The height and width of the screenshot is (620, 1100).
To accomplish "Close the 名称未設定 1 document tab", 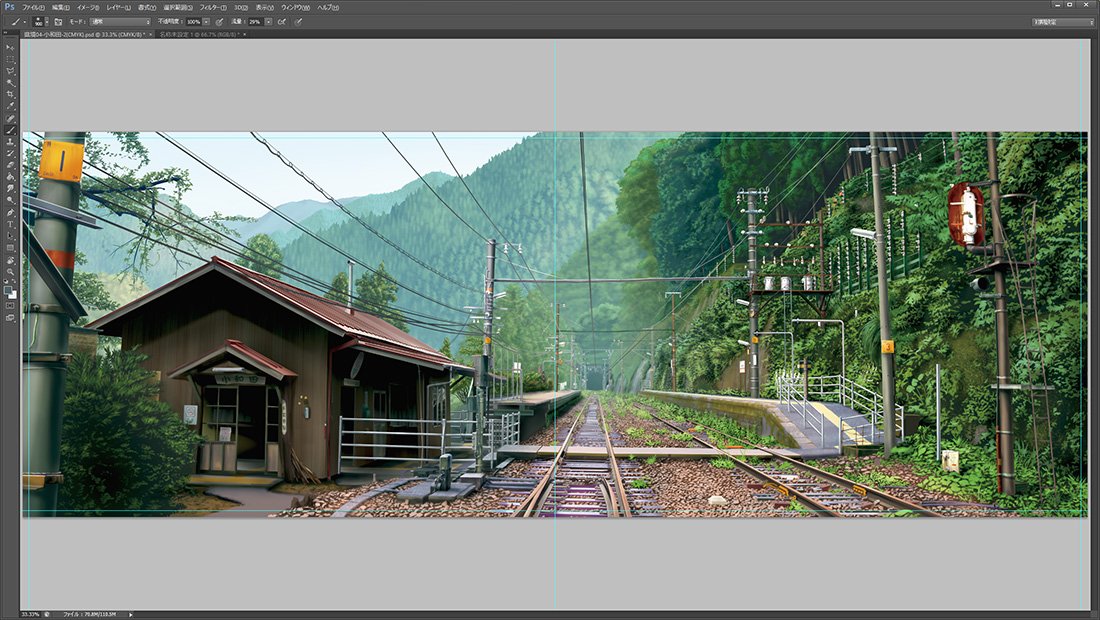I will coord(245,34).
